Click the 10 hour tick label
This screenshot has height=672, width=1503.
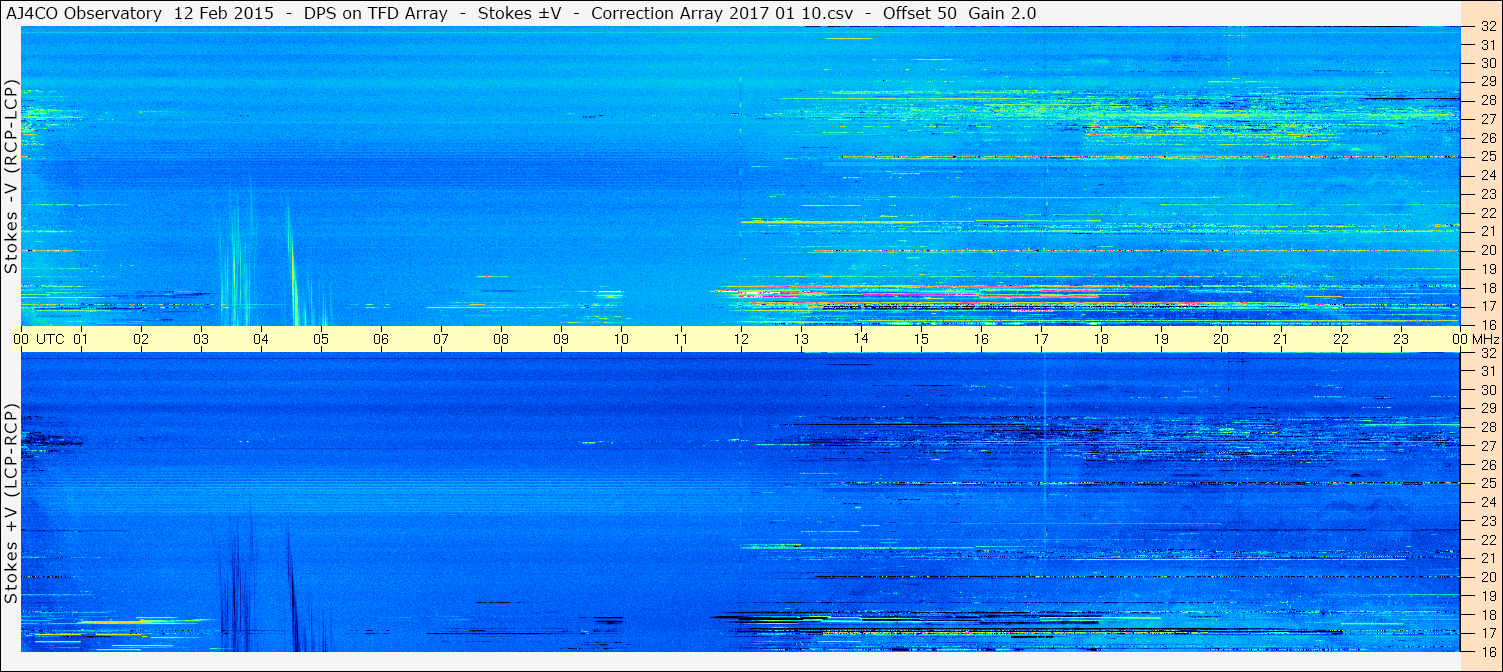[x=621, y=339]
